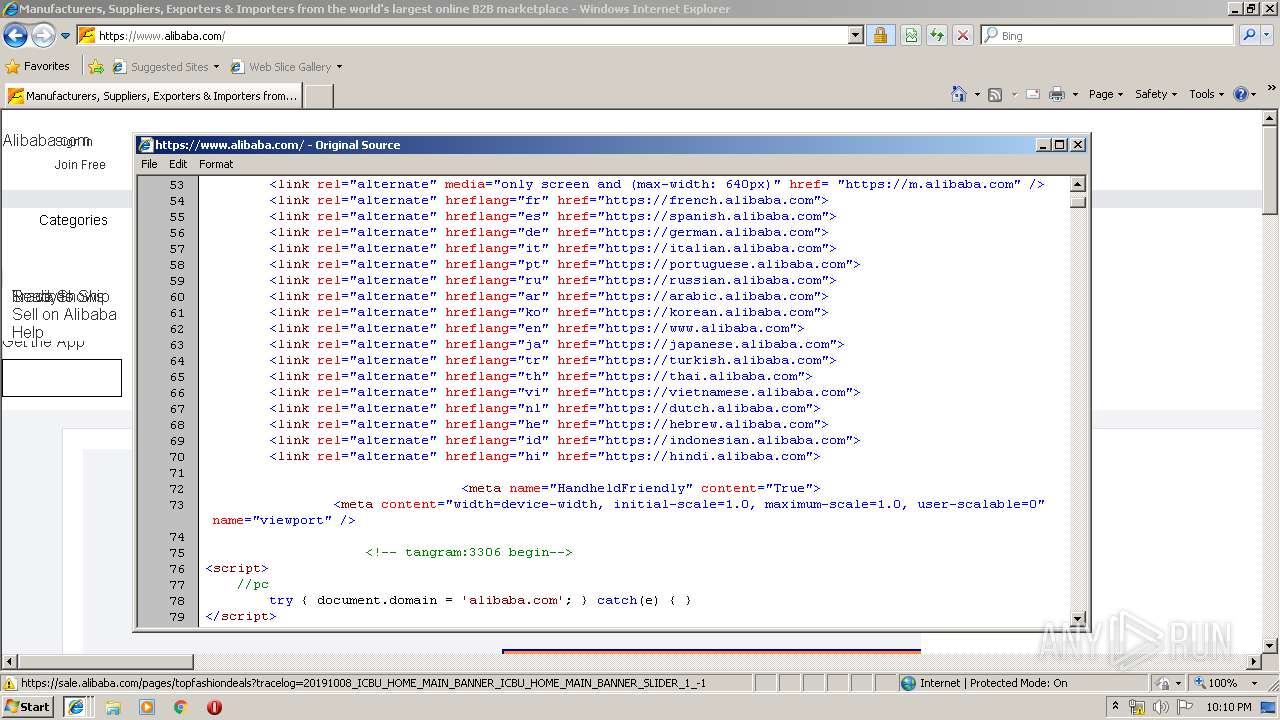Open the Web Slice Gallery link
The width and height of the screenshot is (1280, 720).
286,66
